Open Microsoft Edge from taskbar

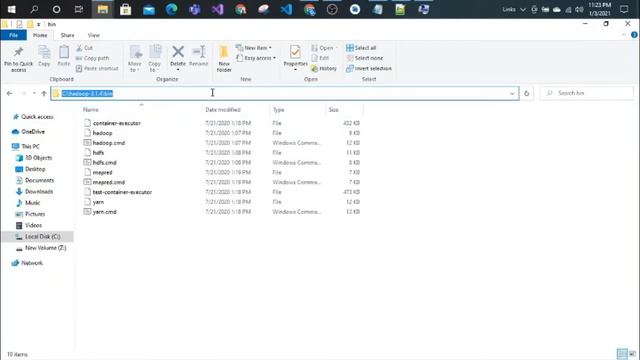point(171,9)
